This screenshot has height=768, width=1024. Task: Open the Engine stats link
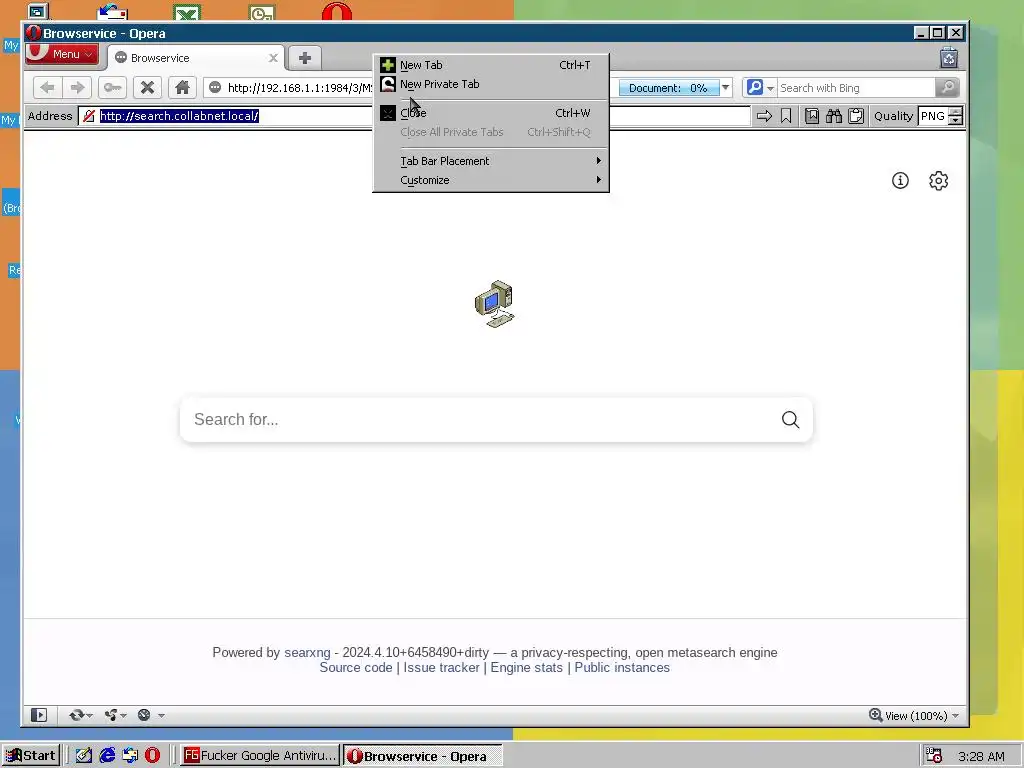pos(526,667)
